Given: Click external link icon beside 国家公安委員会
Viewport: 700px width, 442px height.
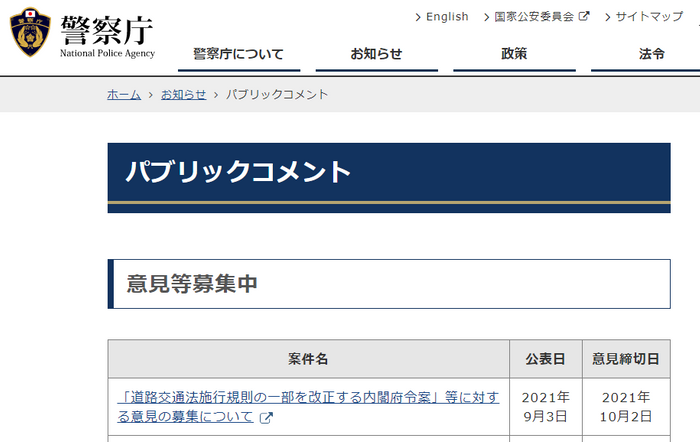Looking at the screenshot, I should (584, 17).
